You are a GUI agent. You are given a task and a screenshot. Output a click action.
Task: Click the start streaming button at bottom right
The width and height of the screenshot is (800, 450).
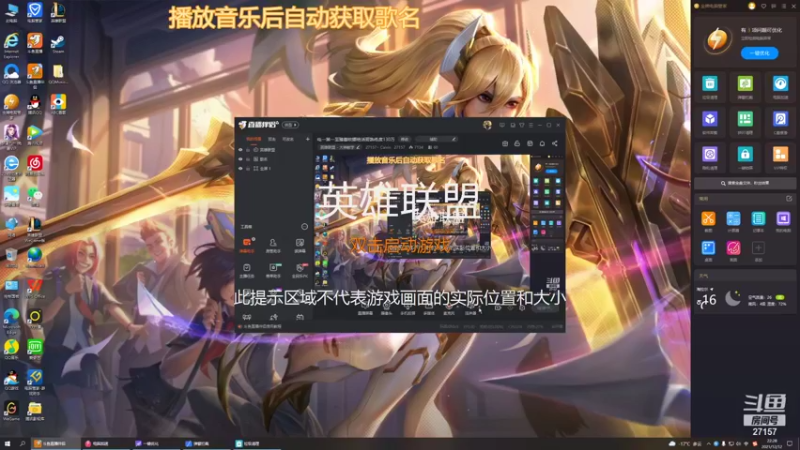click(545, 308)
